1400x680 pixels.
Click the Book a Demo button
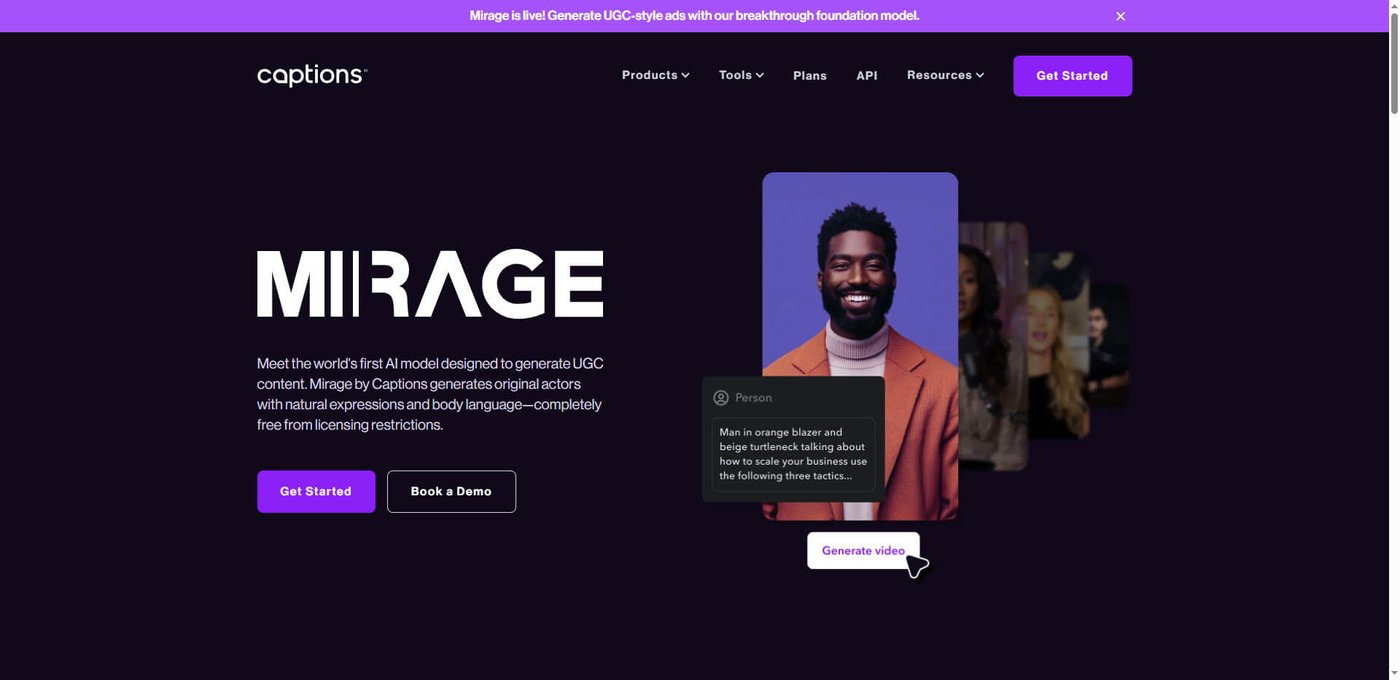coord(451,492)
